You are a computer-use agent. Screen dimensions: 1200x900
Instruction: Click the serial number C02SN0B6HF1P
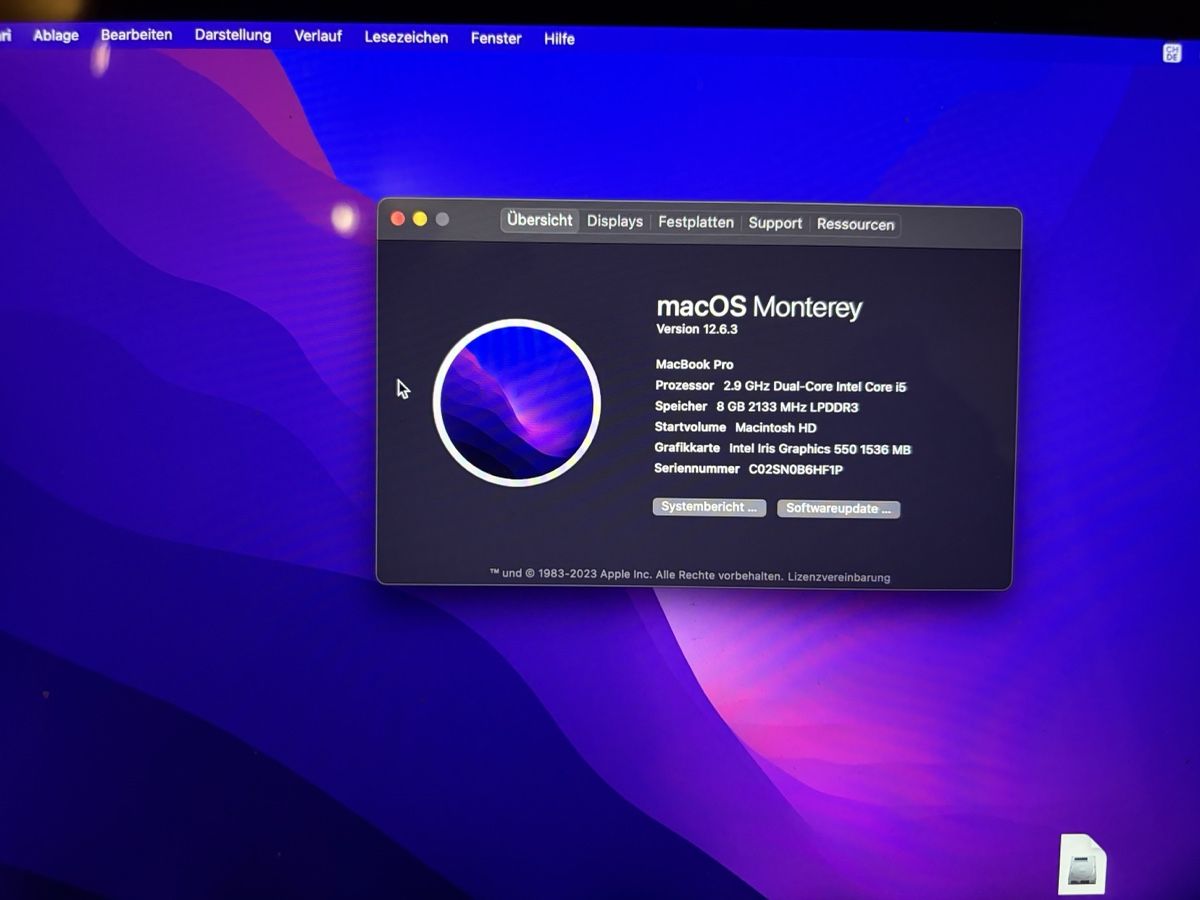tap(796, 469)
